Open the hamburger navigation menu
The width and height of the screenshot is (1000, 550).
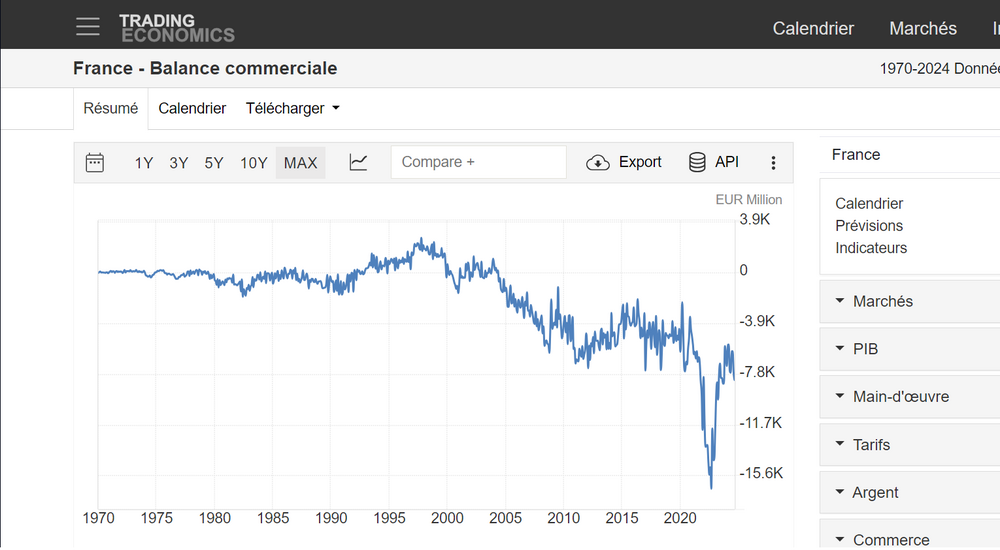click(88, 27)
